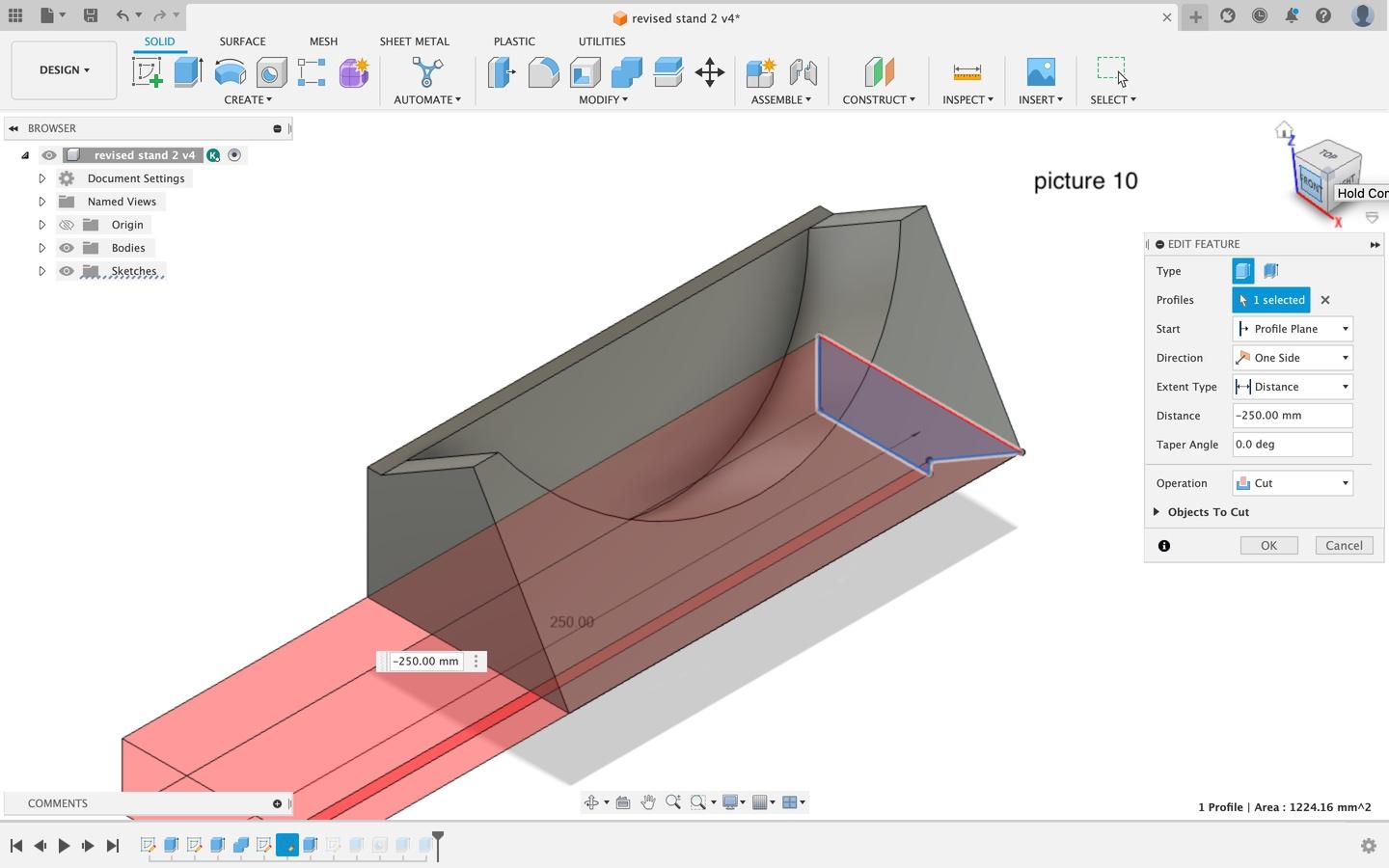Confirm the feature with OK
The width and height of the screenshot is (1389, 868).
(1268, 546)
